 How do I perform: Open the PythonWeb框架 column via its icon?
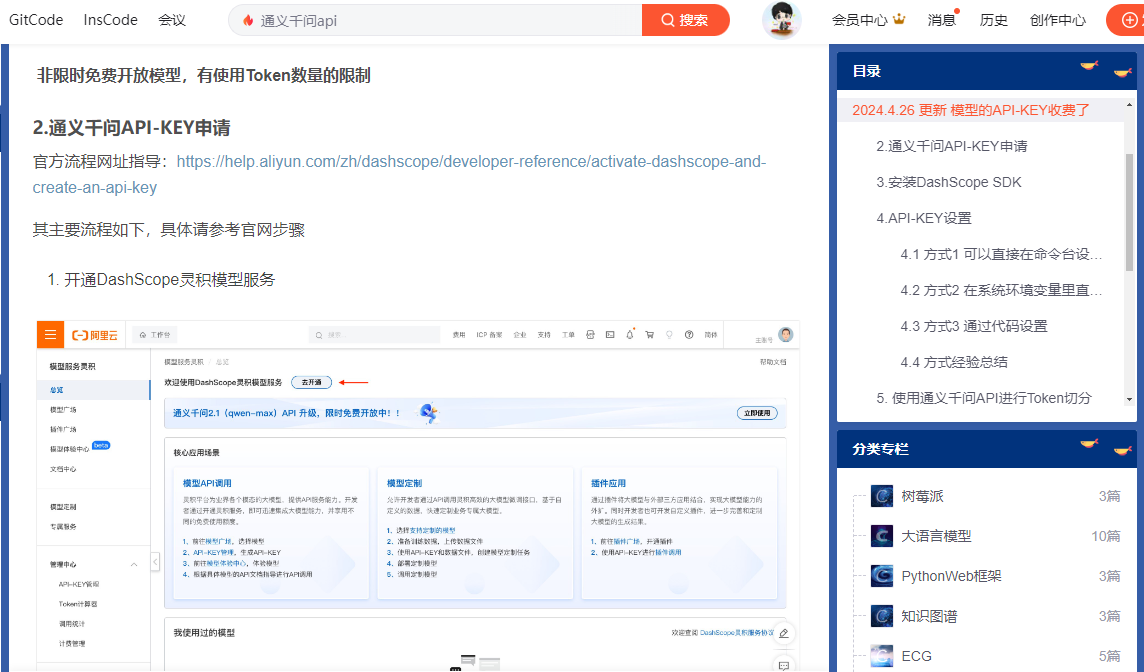pyautogui.click(x=882, y=576)
